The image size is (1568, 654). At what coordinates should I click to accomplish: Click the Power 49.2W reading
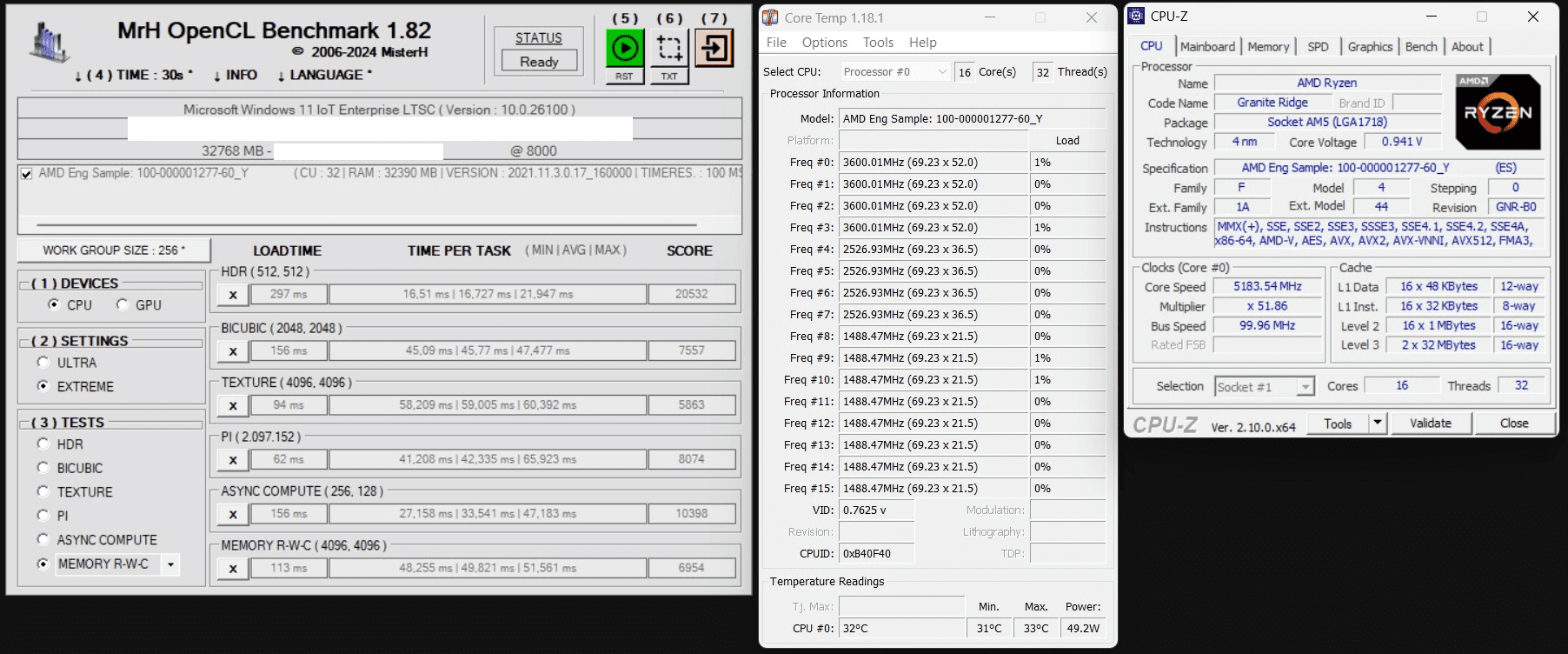[x=1083, y=629]
